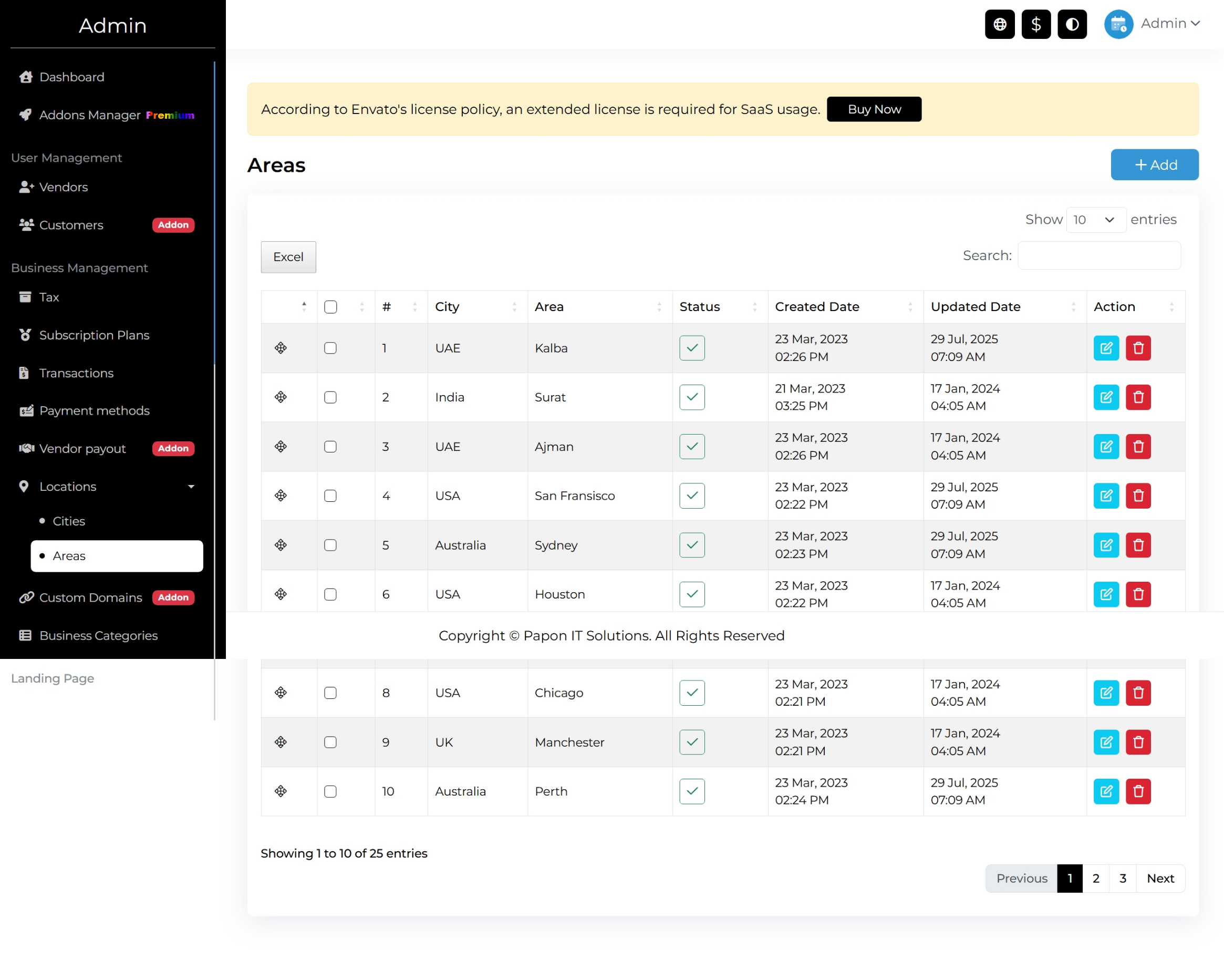Edit the Kalba area row

point(1106,348)
